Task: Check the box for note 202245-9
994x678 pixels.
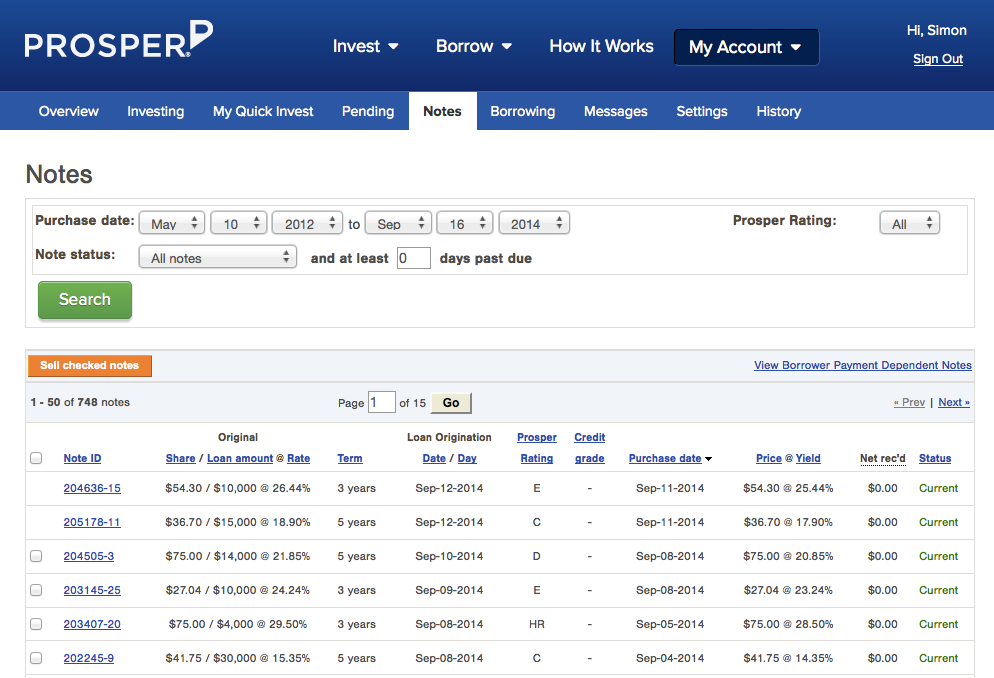Action: (36, 658)
